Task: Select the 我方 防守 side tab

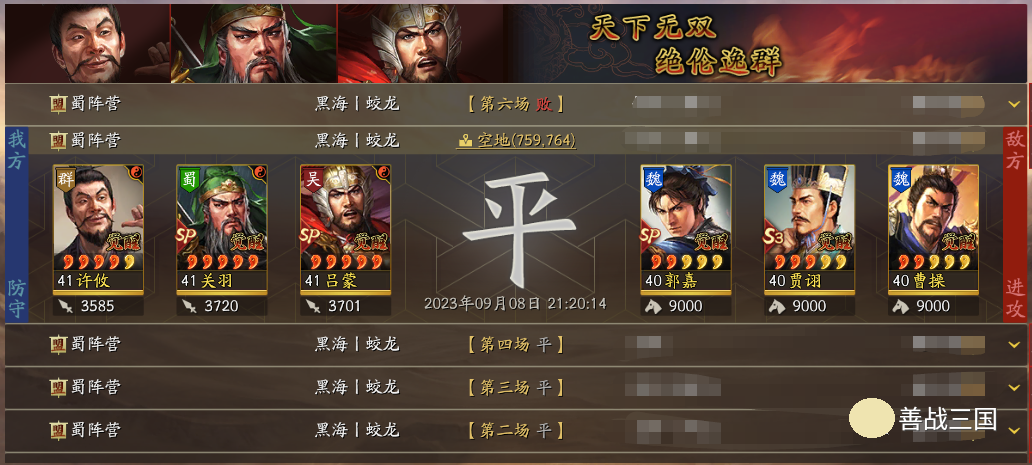Action: [16, 224]
